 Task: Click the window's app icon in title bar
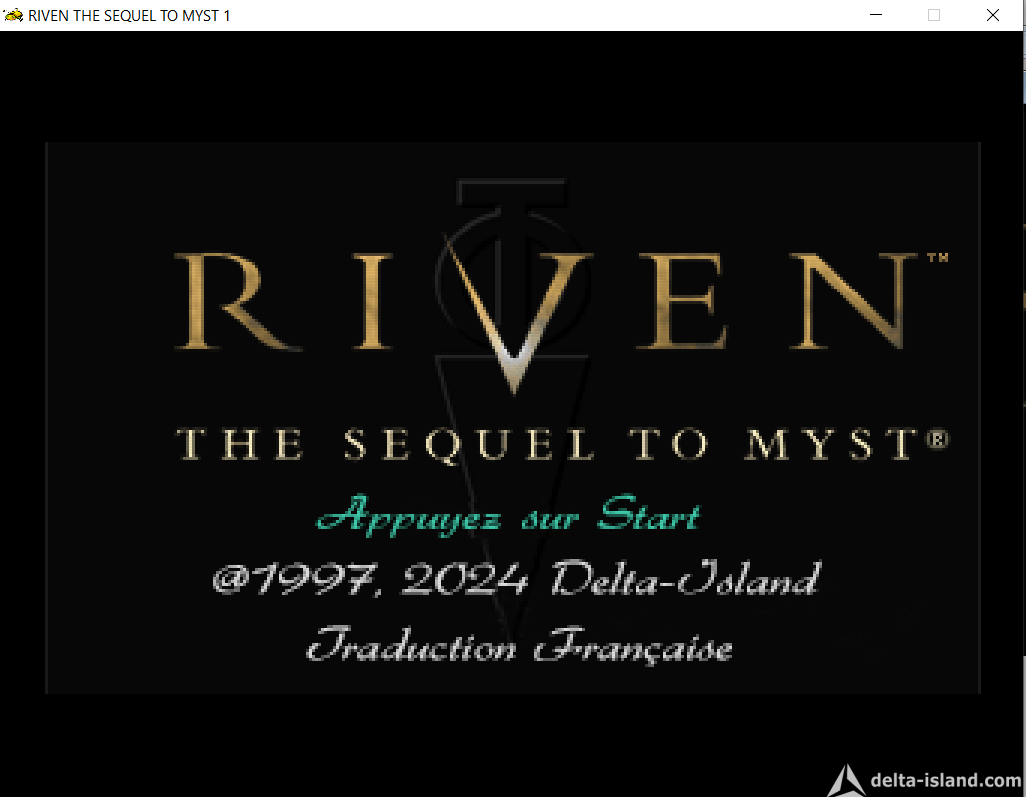[x=13, y=15]
